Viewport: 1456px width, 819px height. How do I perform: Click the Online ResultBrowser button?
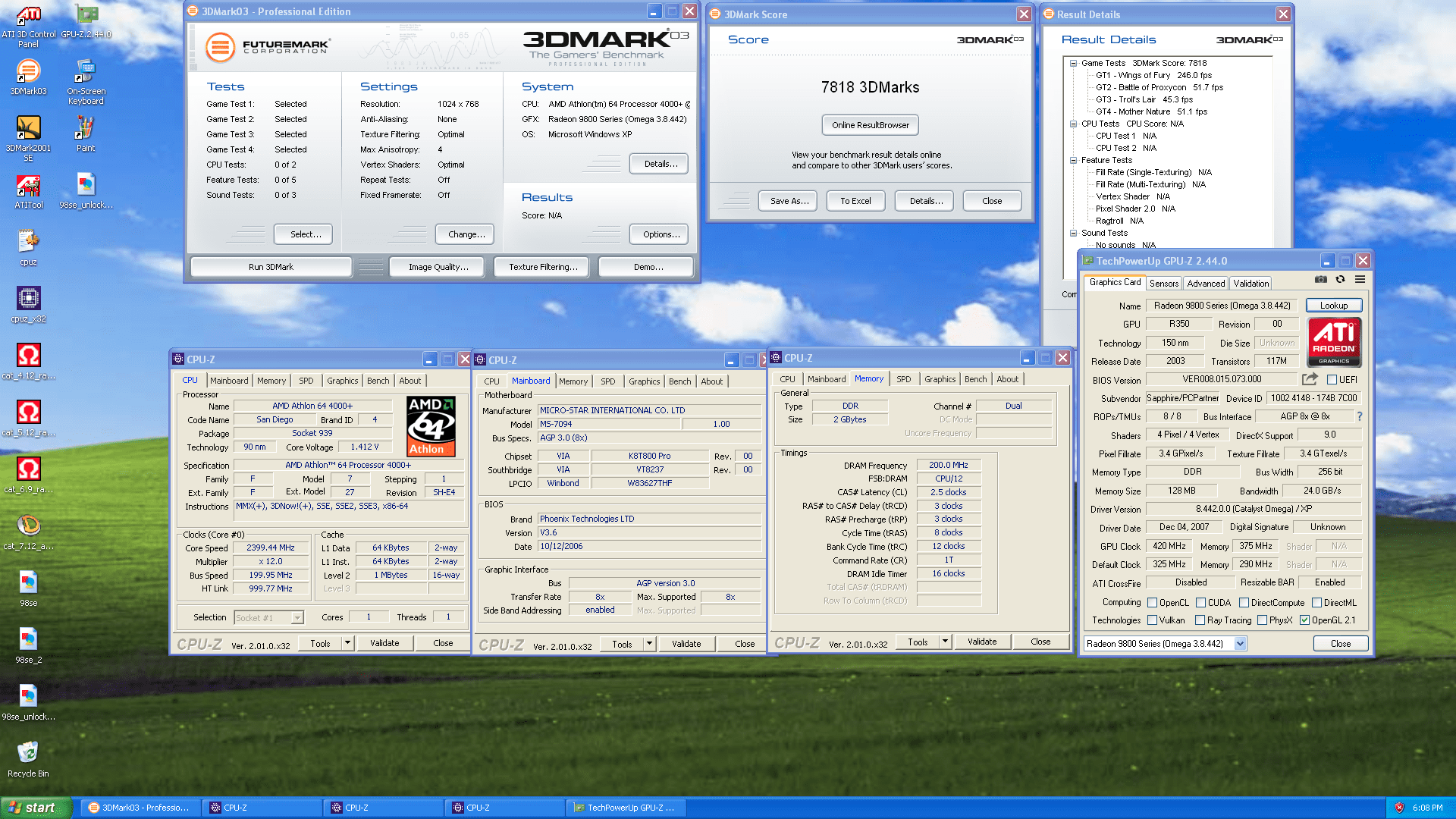[870, 125]
